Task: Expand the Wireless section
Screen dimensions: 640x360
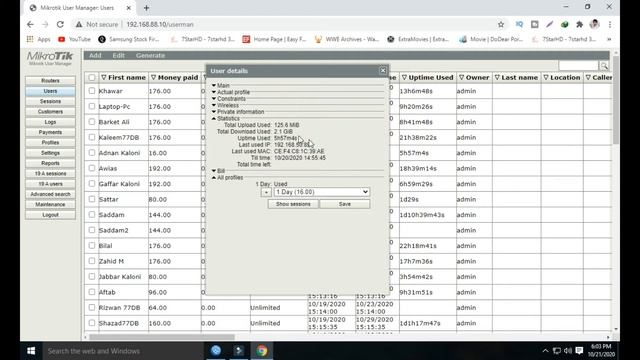Action: point(225,105)
